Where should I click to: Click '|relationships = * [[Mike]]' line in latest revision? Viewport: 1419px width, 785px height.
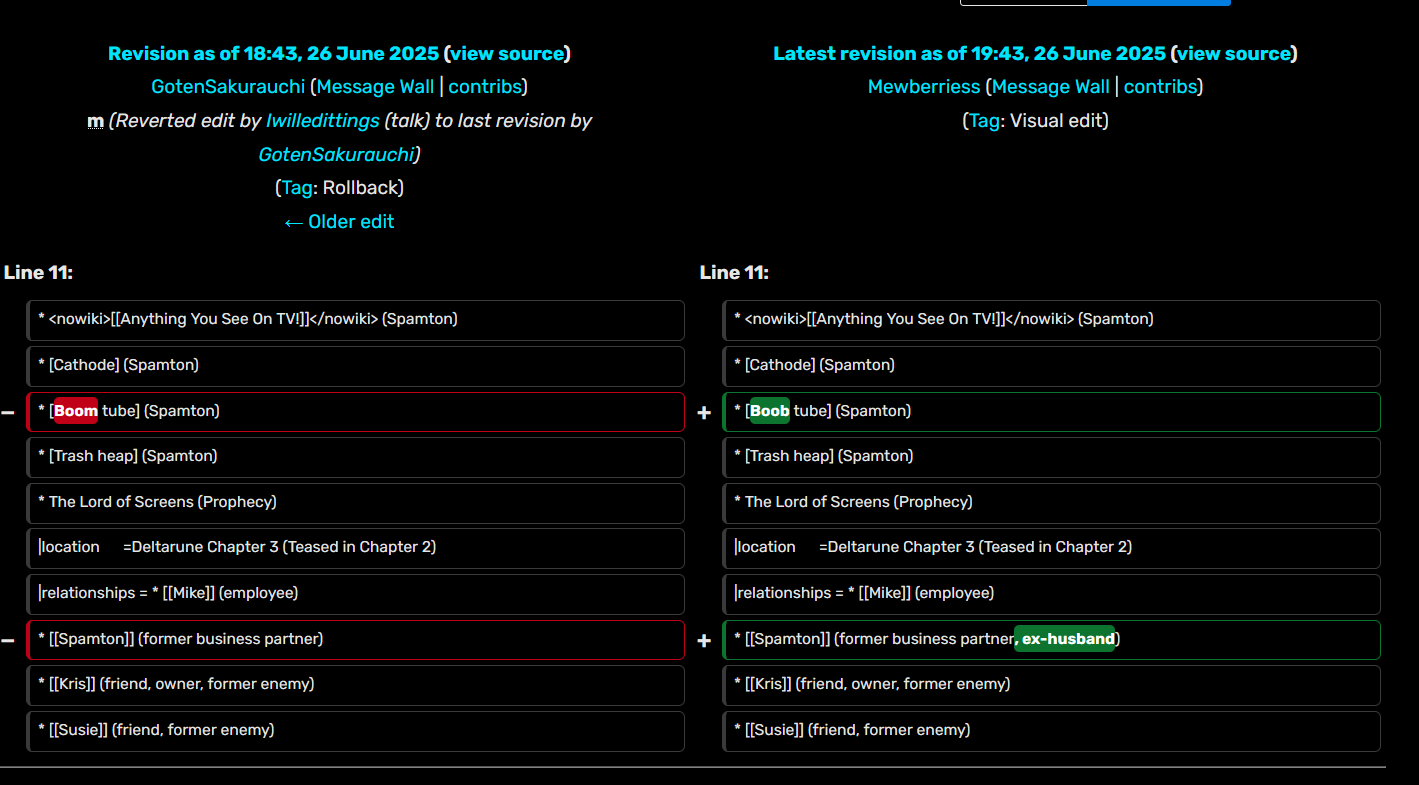(x=1052, y=594)
